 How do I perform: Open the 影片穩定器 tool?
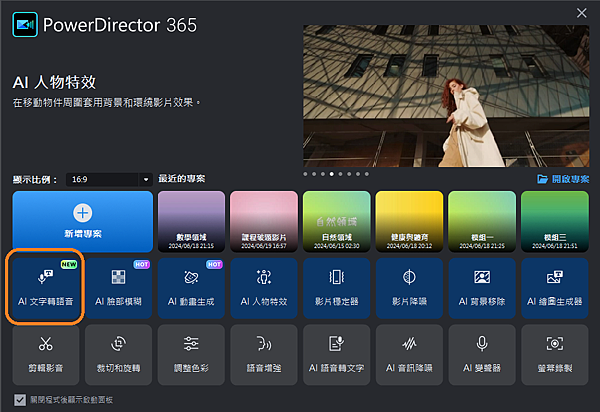click(336, 288)
